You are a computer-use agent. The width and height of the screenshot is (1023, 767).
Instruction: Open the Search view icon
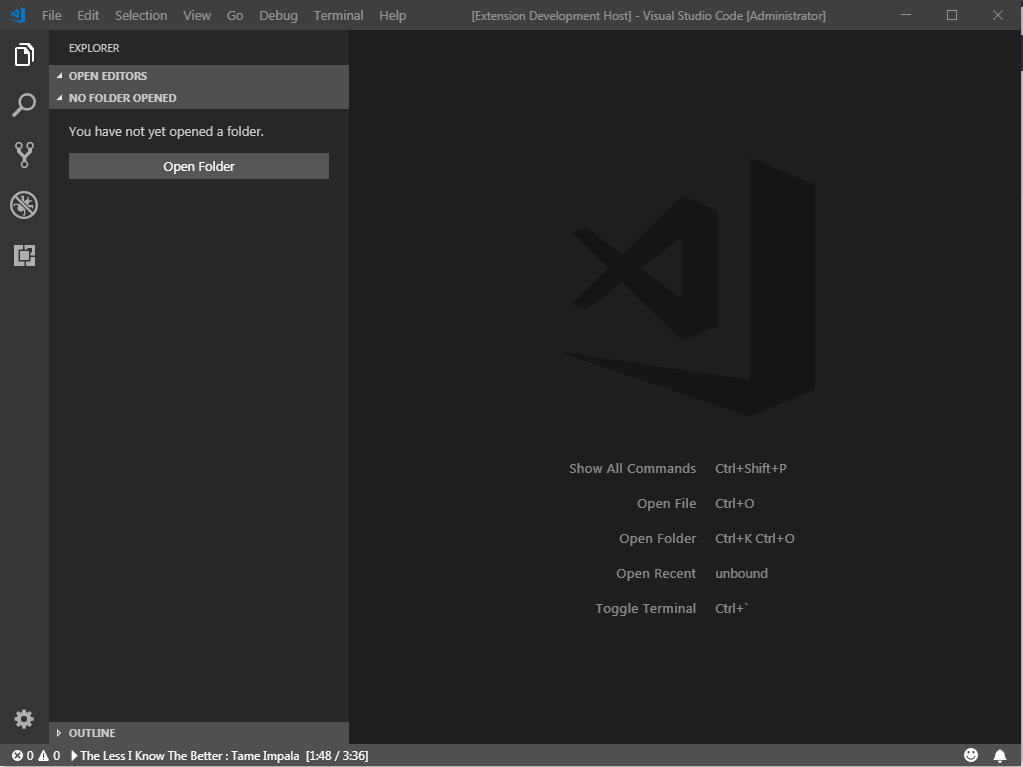(x=24, y=104)
